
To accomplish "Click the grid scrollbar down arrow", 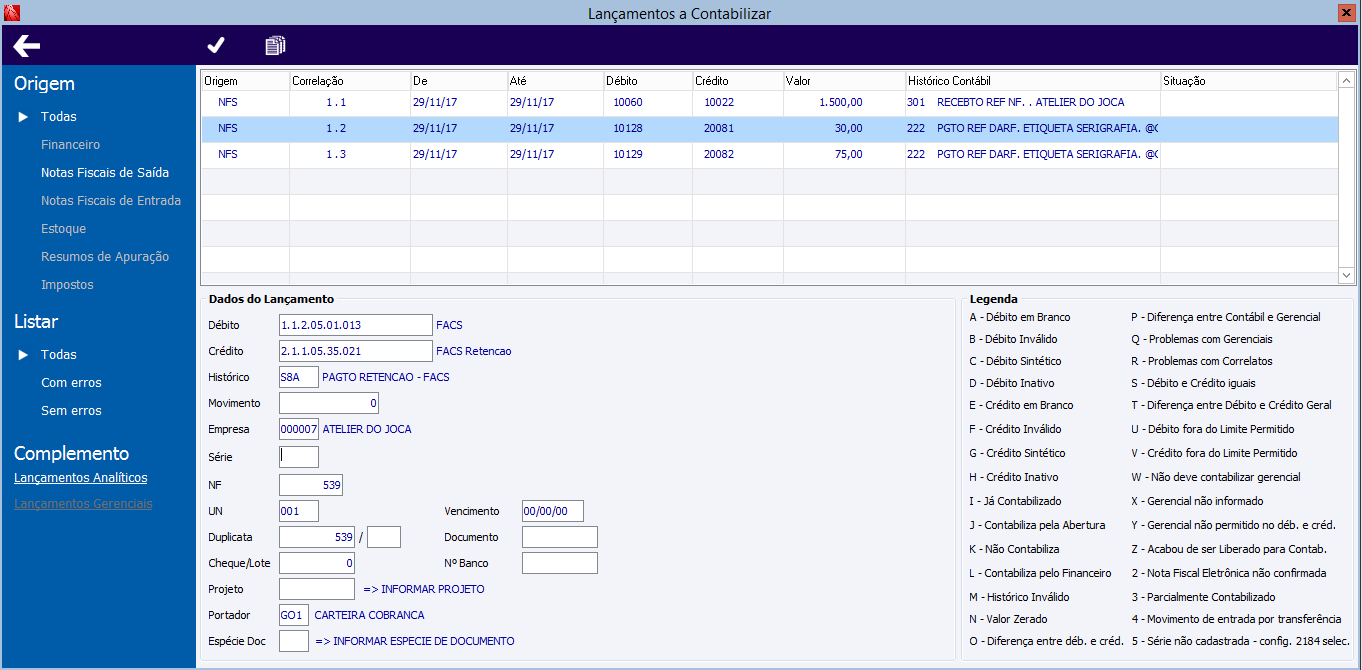I will 1346,274.
